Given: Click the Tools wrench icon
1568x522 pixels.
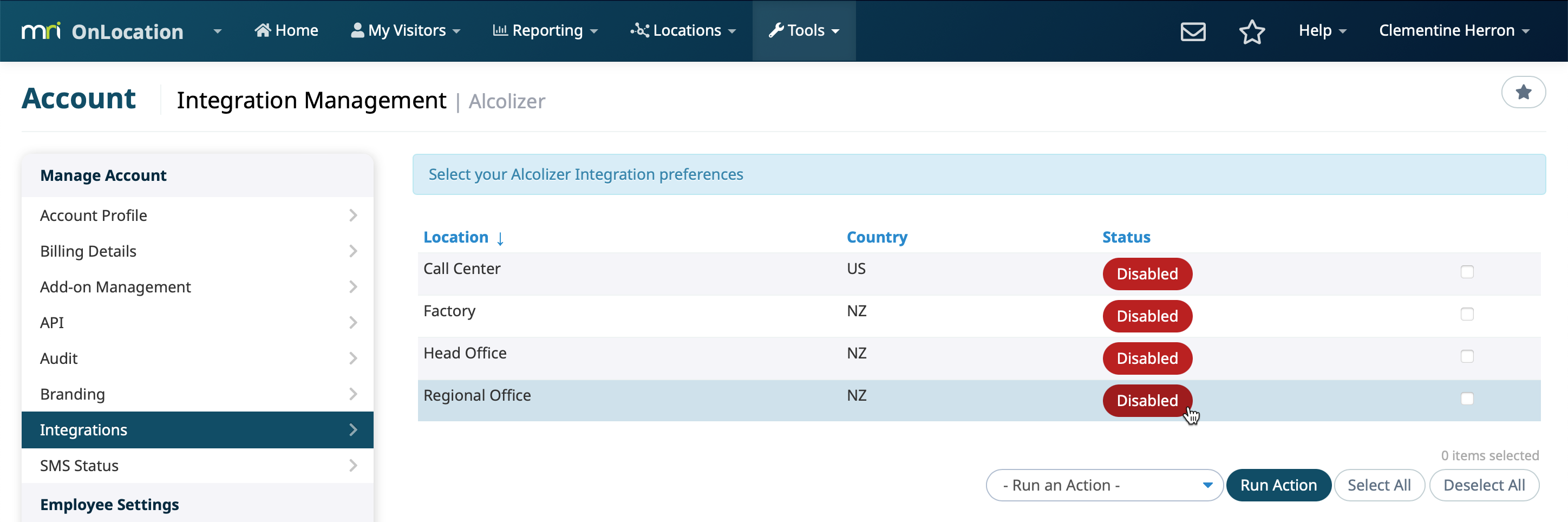Looking at the screenshot, I should click(775, 30).
